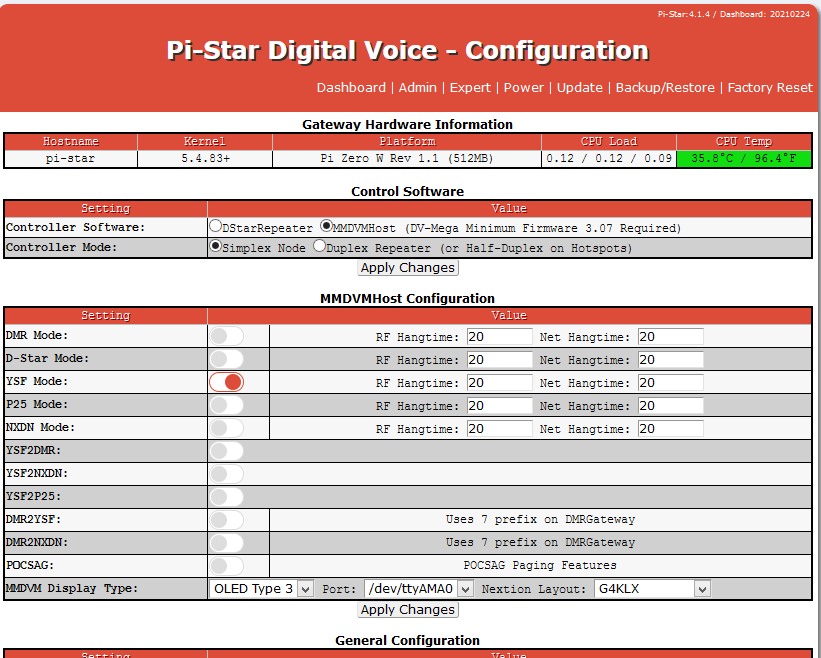Apply Changes under Control Software
Viewport: 821px width, 658px height.
[408, 268]
